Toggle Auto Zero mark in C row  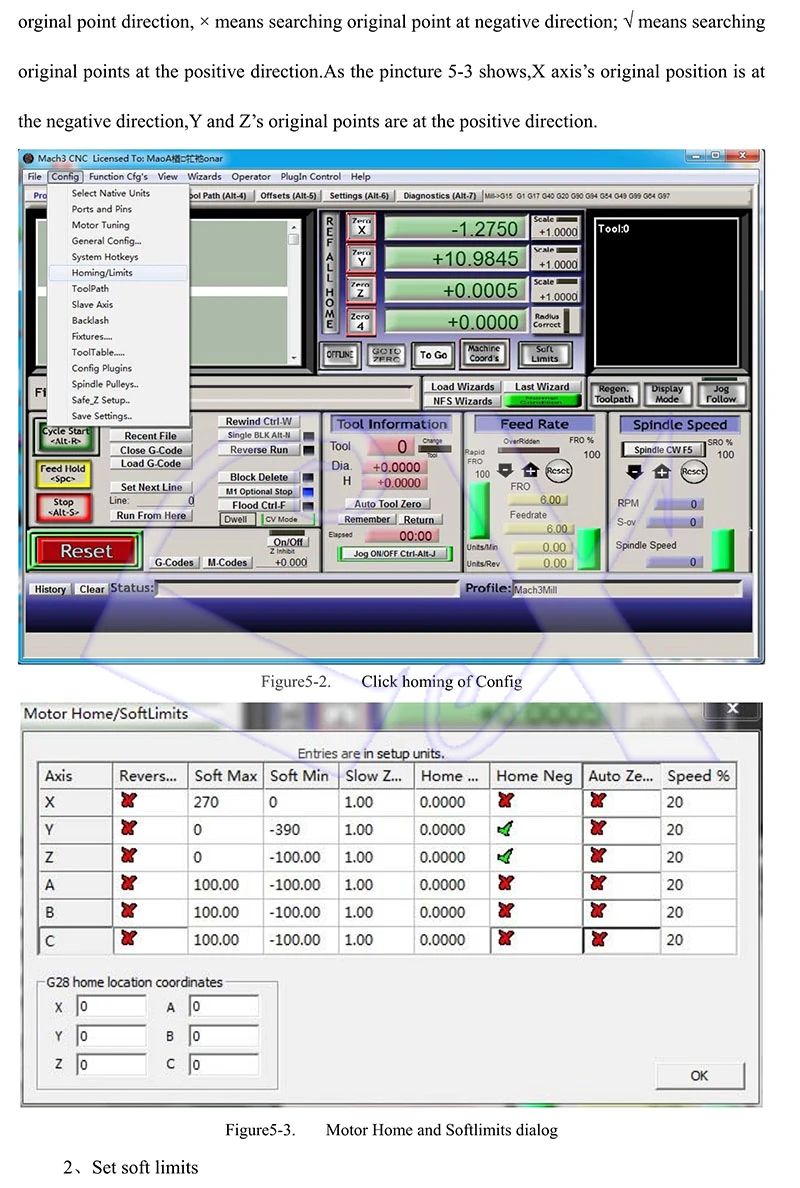coord(598,939)
